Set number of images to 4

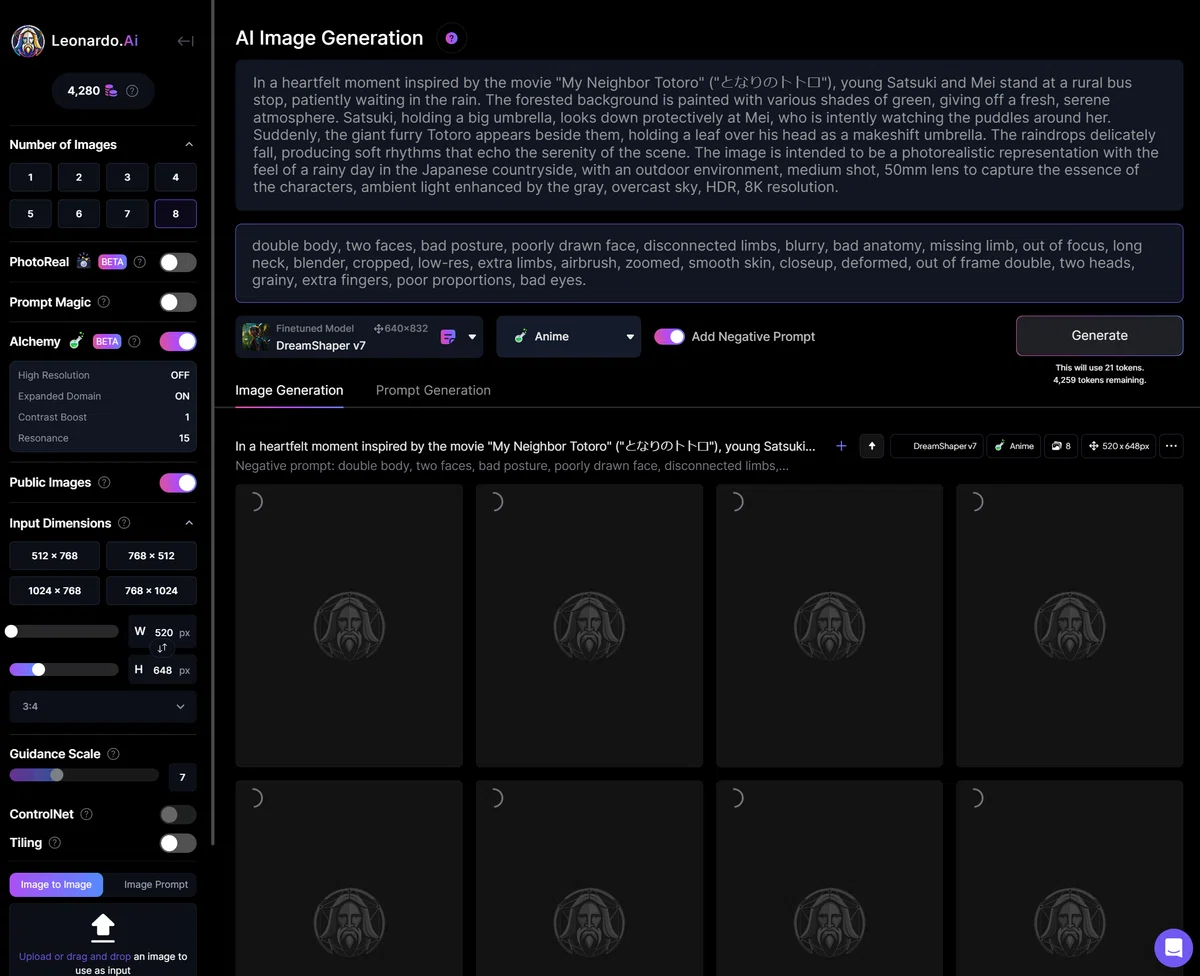pyautogui.click(x=176, y=177)
